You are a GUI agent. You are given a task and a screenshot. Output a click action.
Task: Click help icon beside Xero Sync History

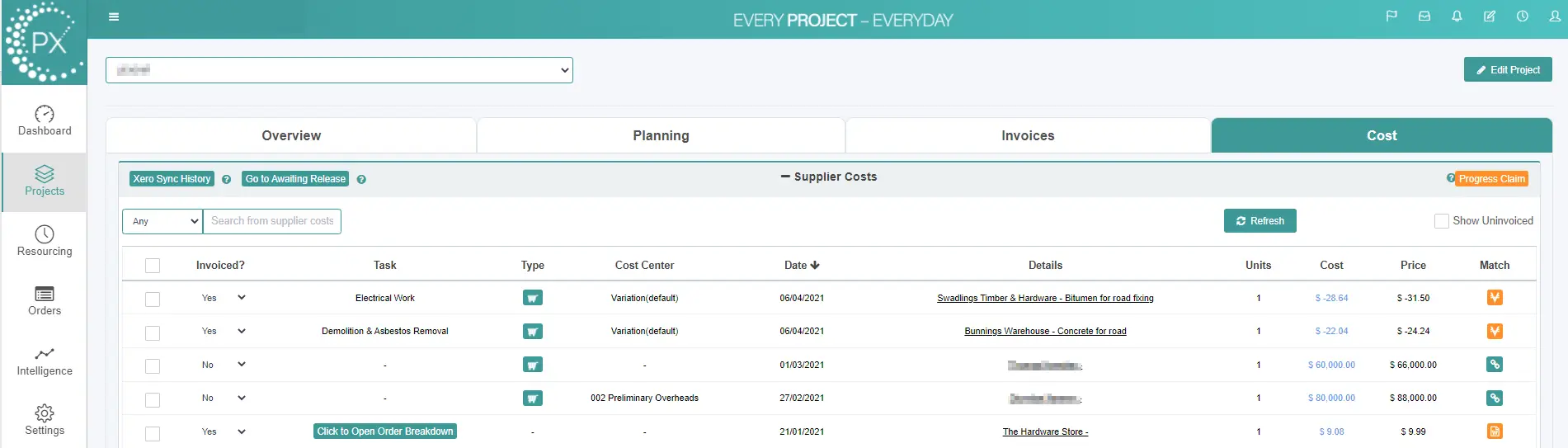point(226,179)
